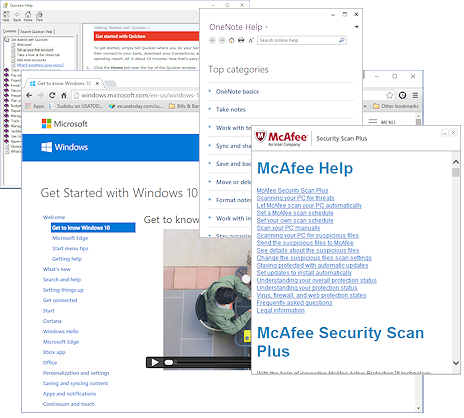Open the Scan your PC manually link

pyautogui.click(x=288, y=228)
